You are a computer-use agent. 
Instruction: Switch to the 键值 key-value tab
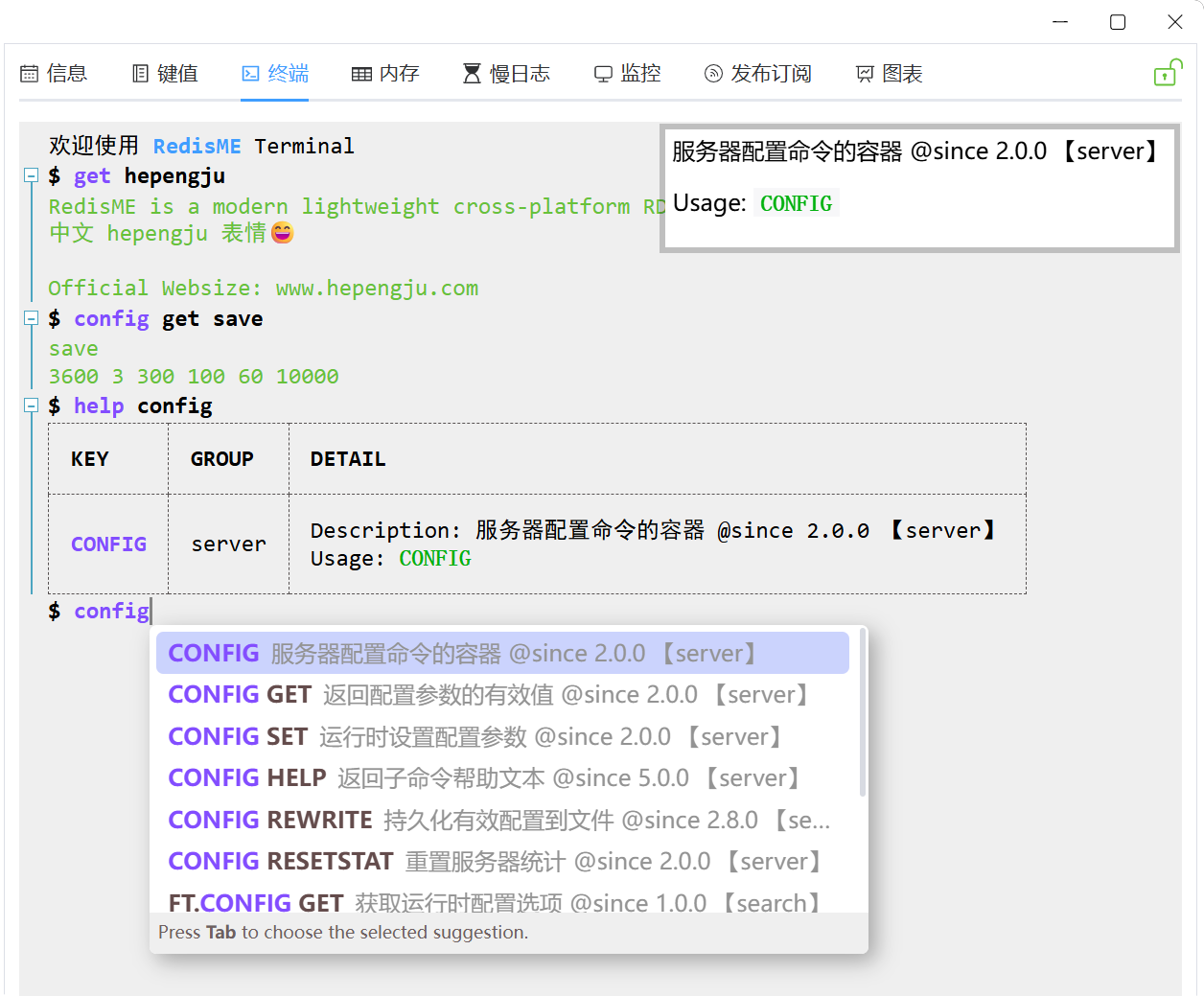tap(165, 74)
